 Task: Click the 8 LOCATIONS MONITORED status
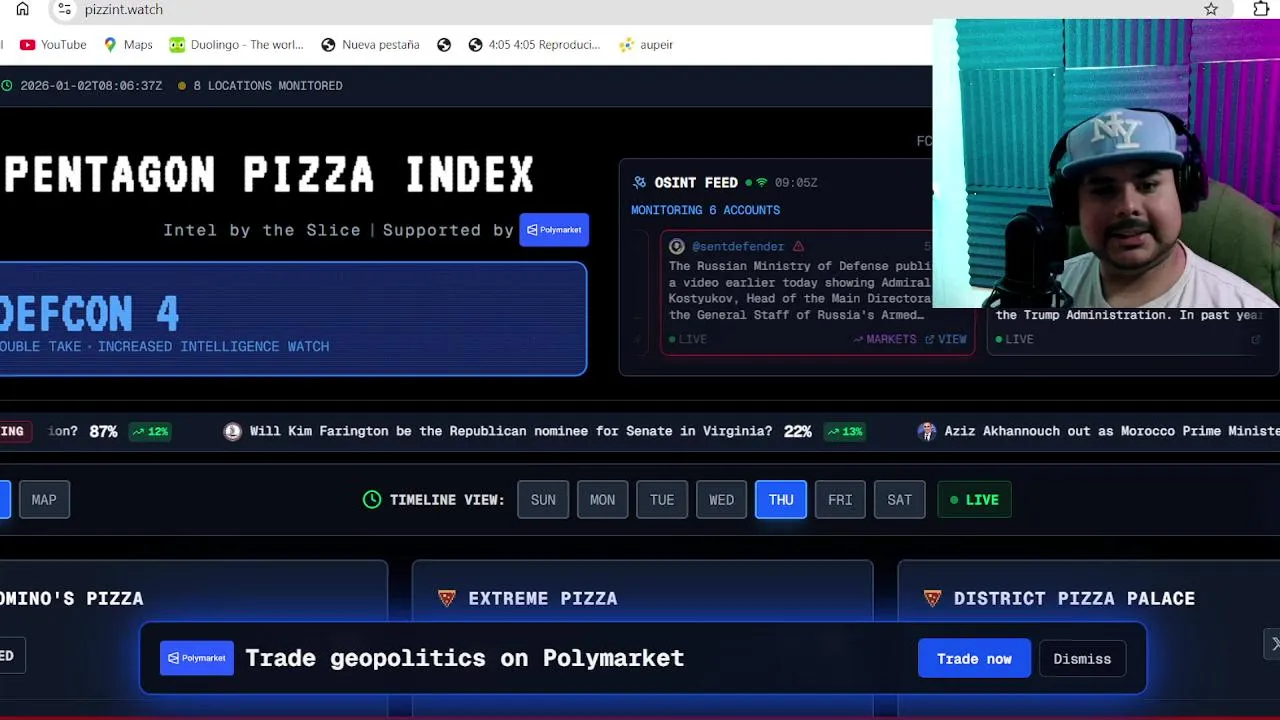tap(260, 86)
